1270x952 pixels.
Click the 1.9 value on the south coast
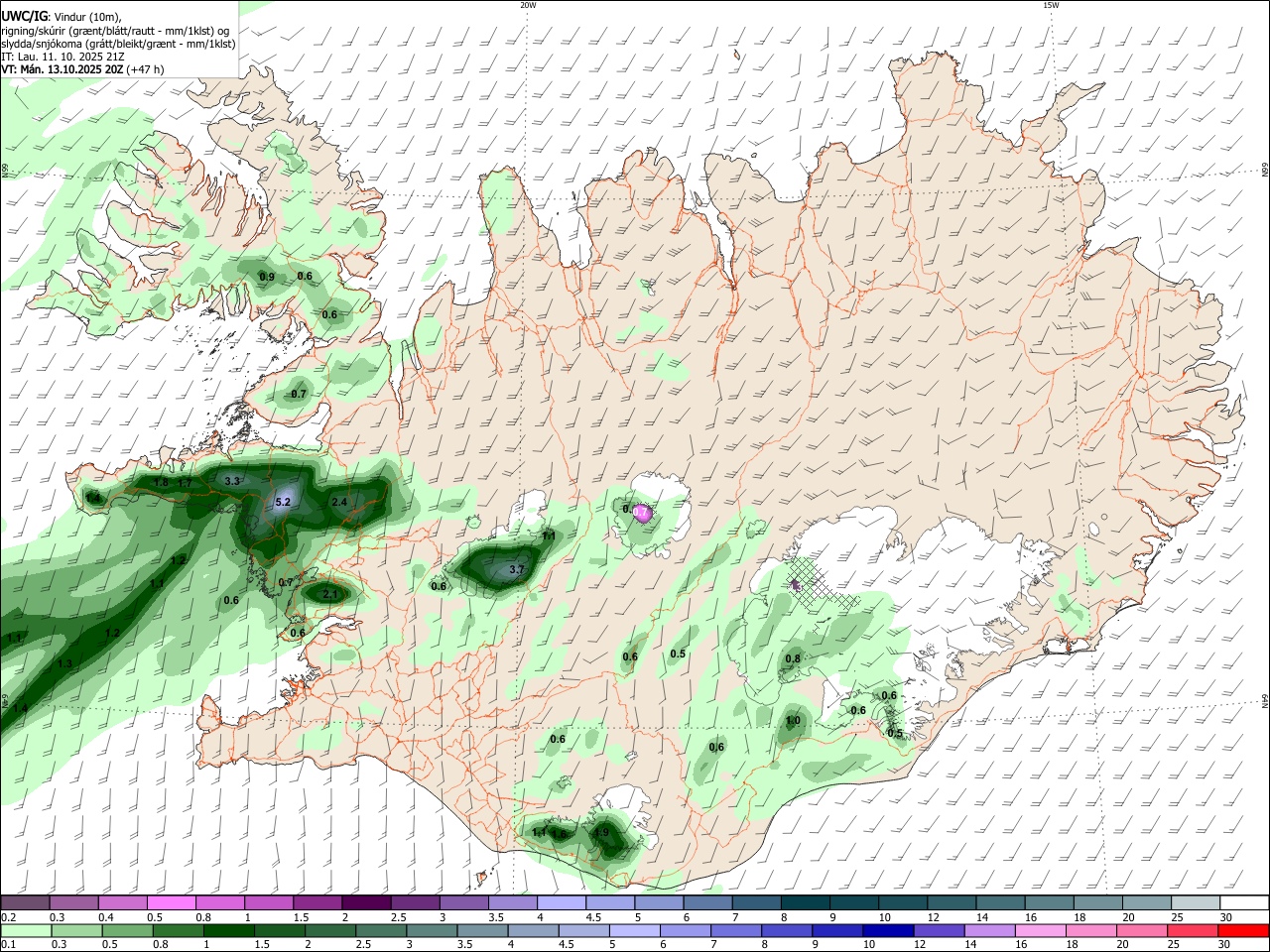click(601, 832)
